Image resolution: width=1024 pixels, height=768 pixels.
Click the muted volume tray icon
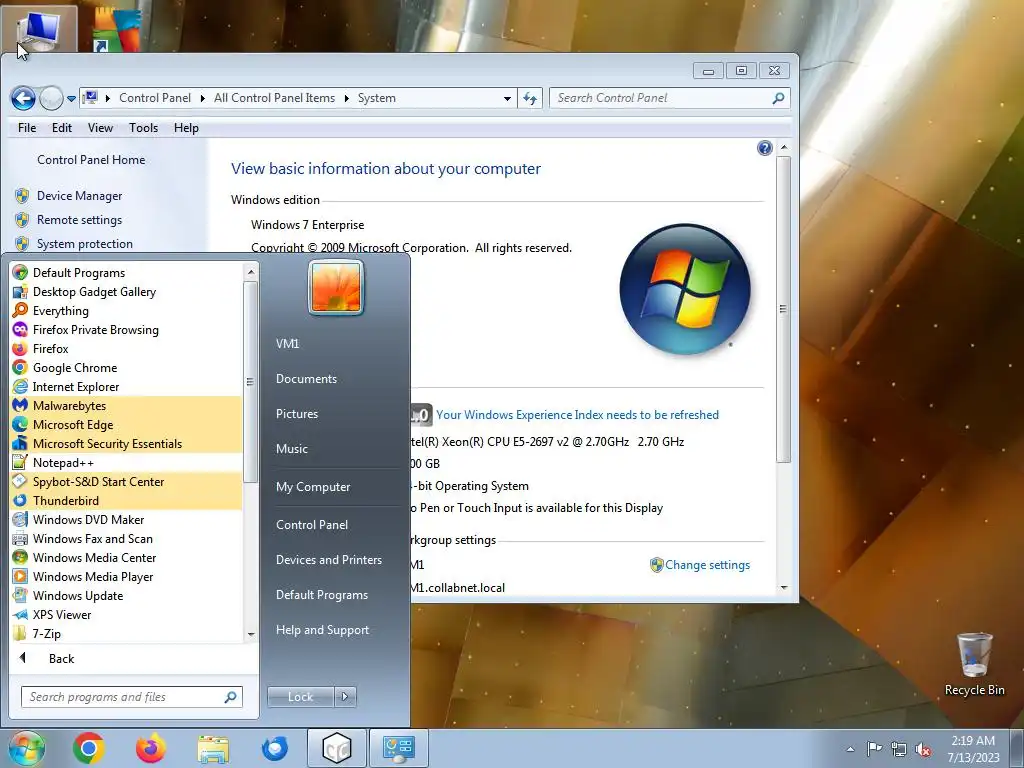pos(923,749)
